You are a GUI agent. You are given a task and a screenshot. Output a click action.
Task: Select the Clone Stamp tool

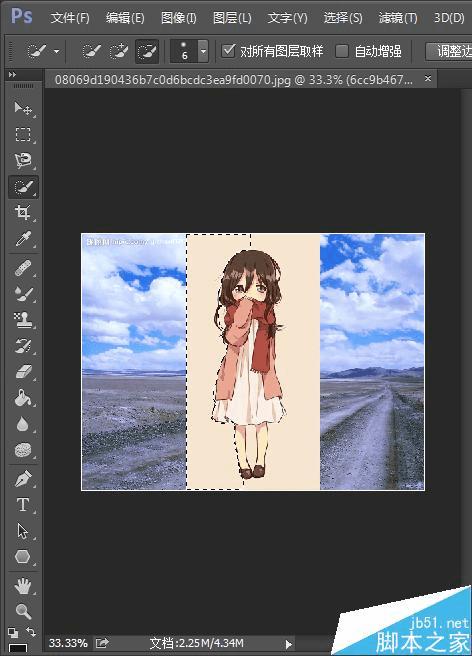tap(23, 320)
